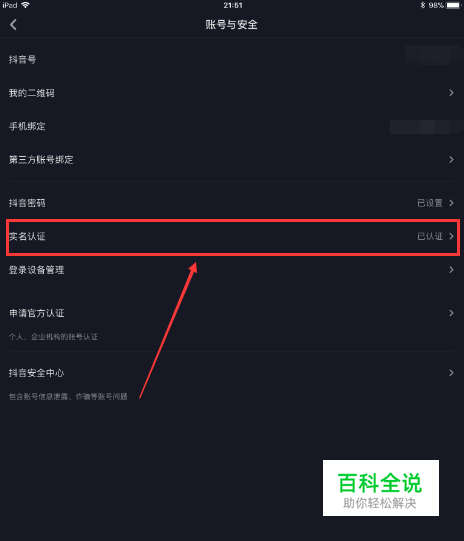The image size is (464, 541).
Task: Open 我的二维码 menu entry
Action: coord(232,93)
